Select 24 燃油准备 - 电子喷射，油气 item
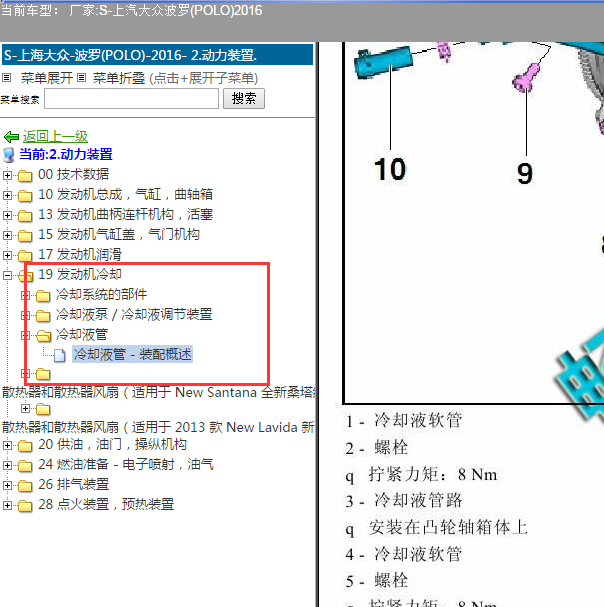The height and width of the screenshot is (607, 604). tap(125, 465)
